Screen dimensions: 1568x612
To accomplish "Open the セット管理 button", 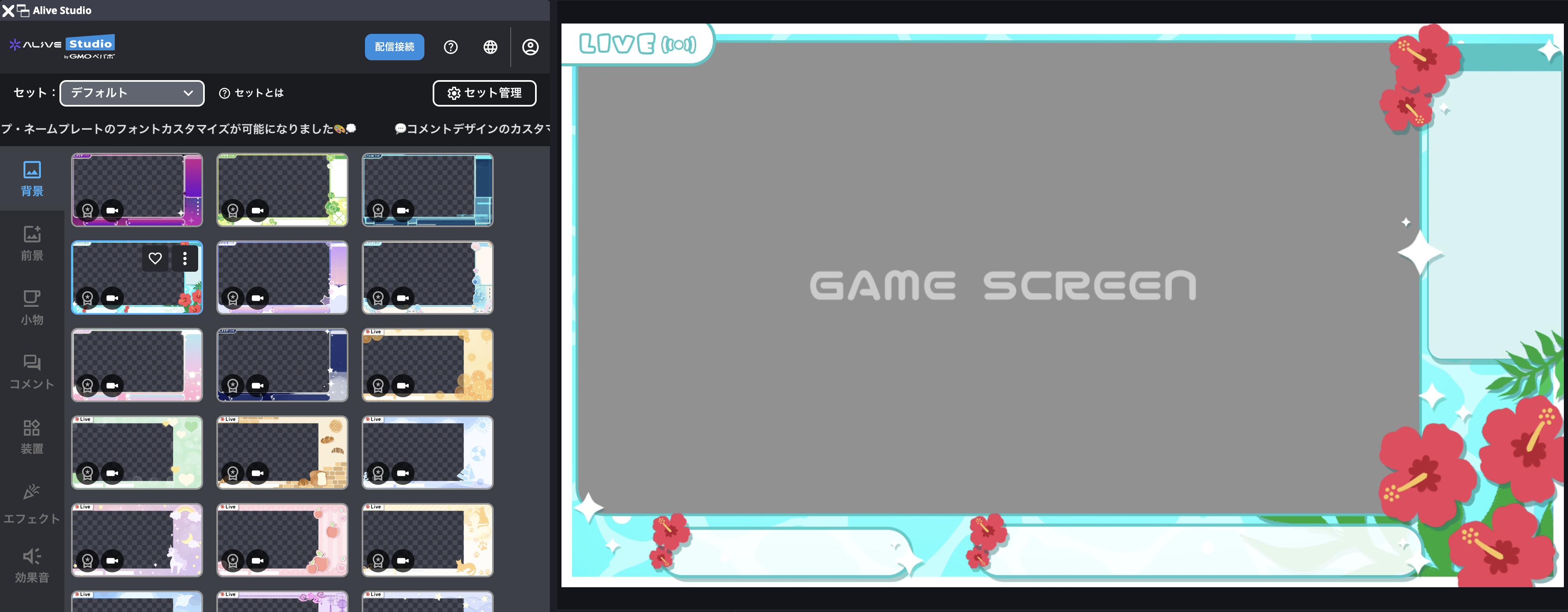I will click(x=485, y=93).
